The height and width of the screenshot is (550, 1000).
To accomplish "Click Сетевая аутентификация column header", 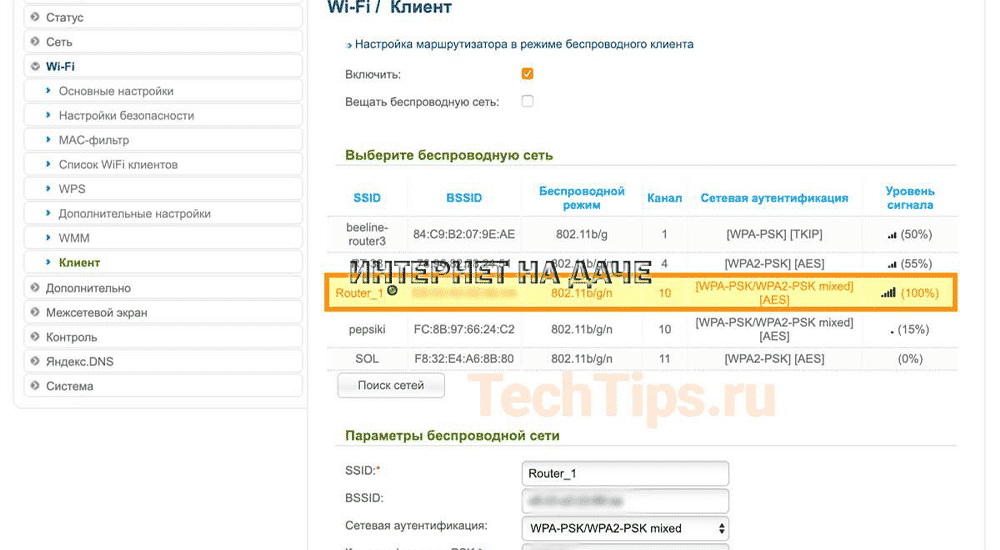I will 774,198.
